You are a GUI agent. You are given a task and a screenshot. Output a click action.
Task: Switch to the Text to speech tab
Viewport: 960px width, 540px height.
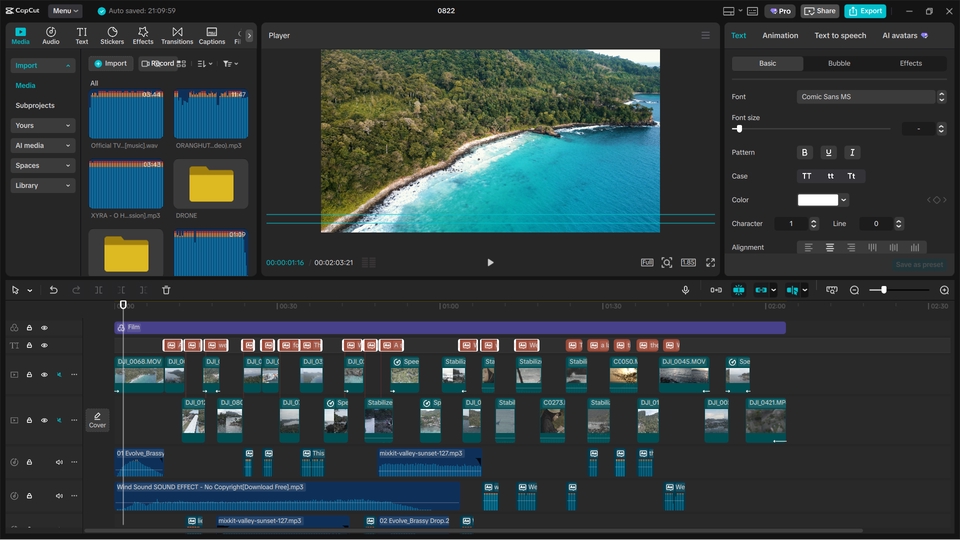[x=840, y=36]
